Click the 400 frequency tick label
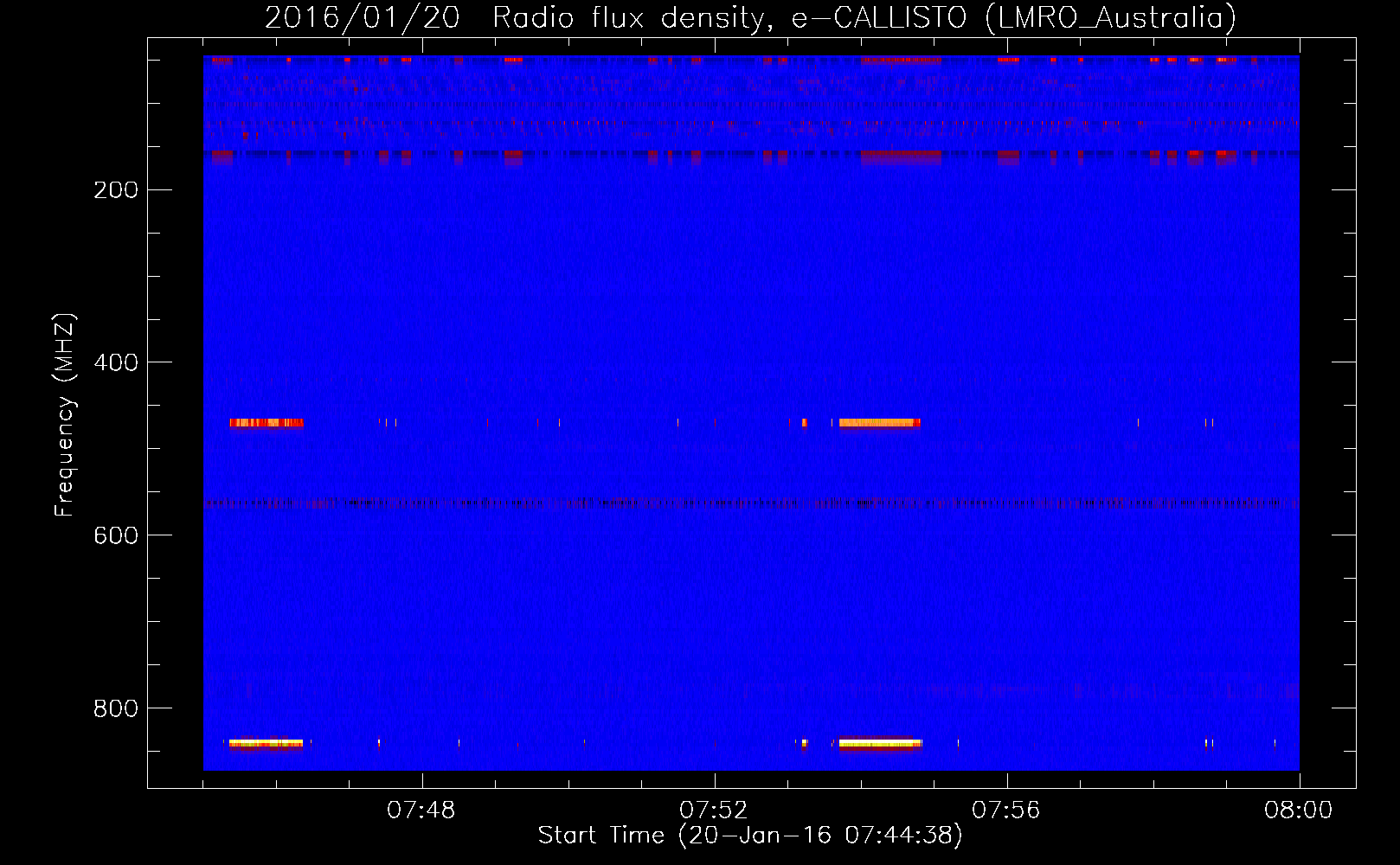This screenshot has width=1400, height=865. [116, 362]
